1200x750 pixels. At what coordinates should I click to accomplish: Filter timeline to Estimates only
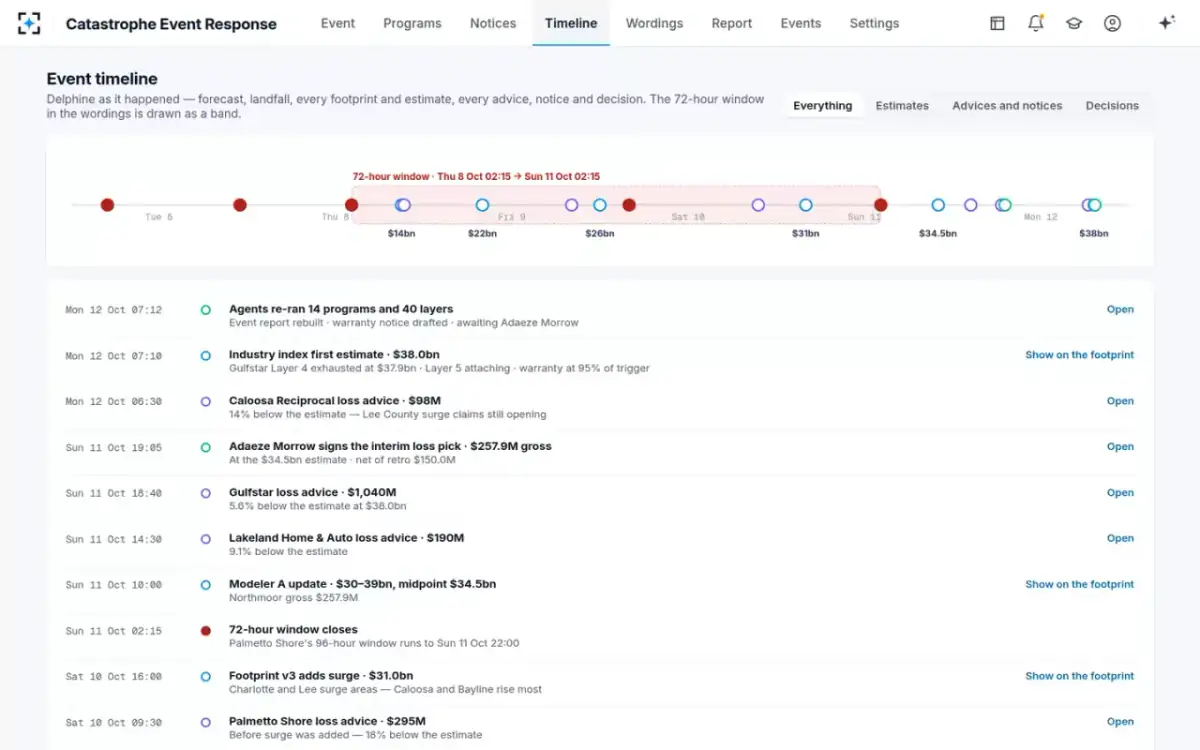(x=902, y=105)
